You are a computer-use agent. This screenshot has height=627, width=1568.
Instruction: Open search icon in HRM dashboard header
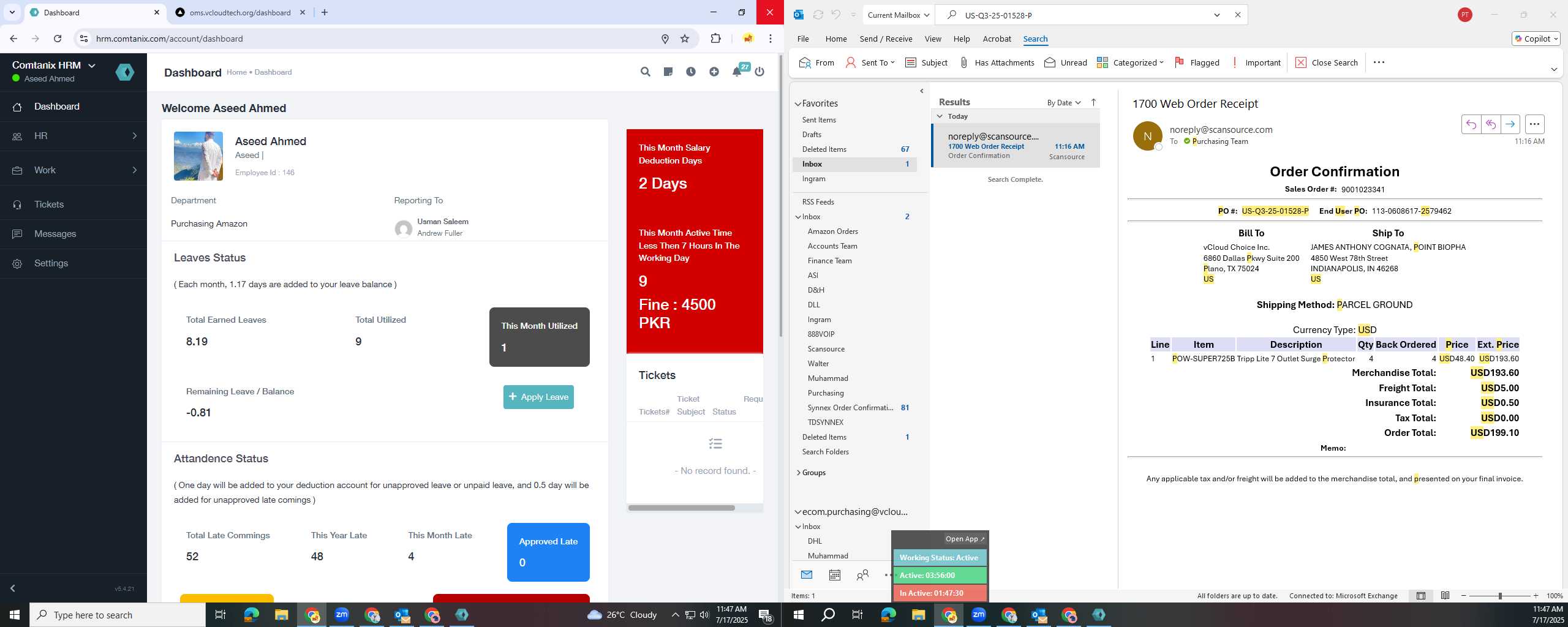point(645,72)
